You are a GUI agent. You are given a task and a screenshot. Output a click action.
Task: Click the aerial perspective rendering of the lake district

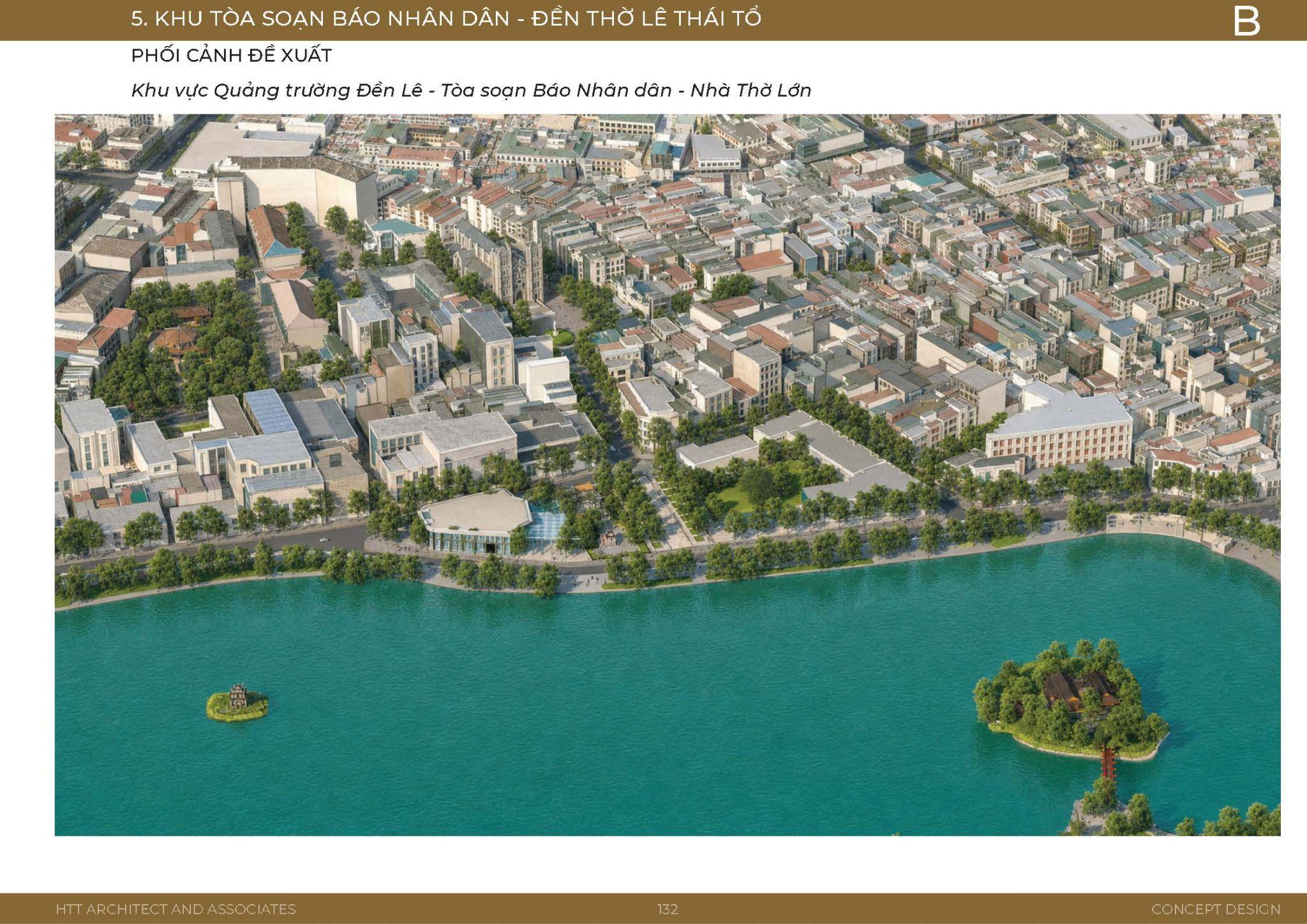coord(668,475)
